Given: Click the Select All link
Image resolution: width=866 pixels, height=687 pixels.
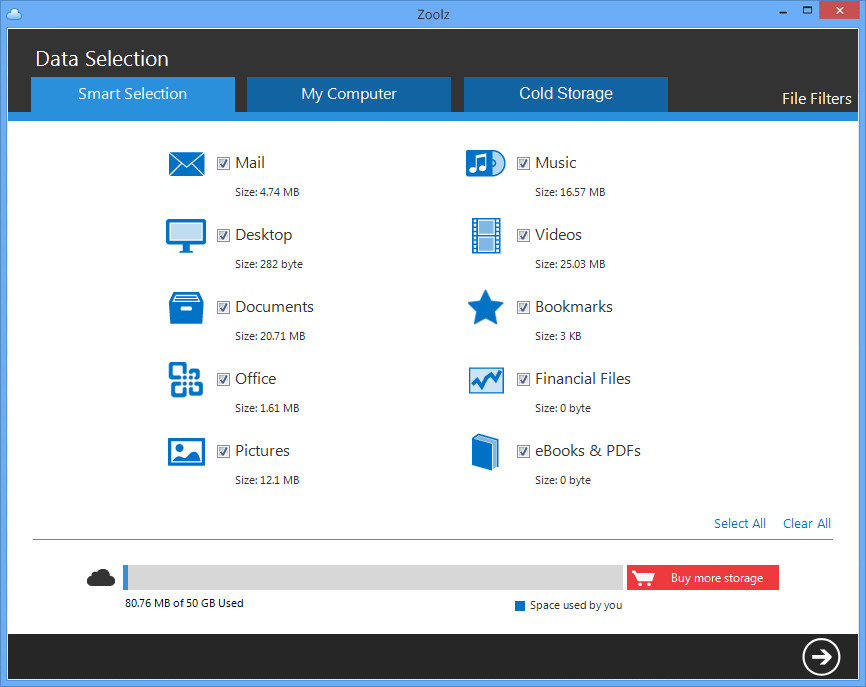Looking at the screenshot, I should click(x=740, y=524).
